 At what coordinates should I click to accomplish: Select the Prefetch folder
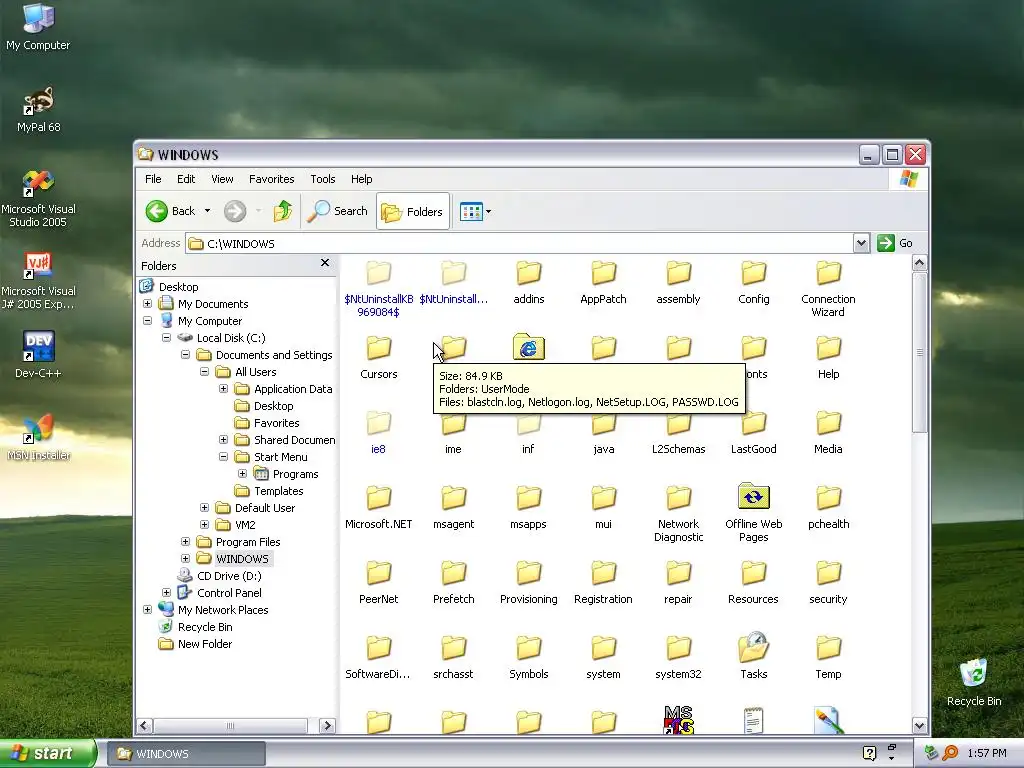pyautogui.click(x=453, y=583)
